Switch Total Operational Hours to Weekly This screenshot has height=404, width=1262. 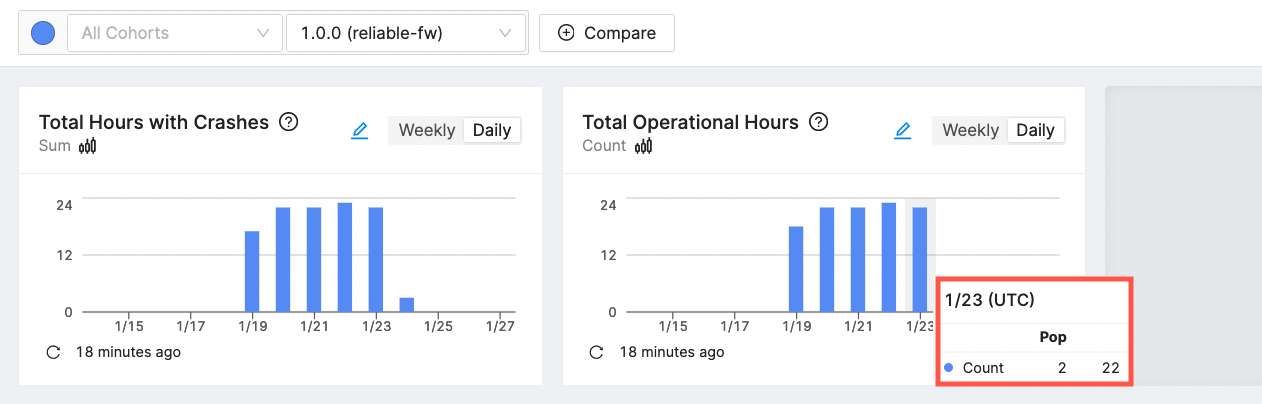970,130
